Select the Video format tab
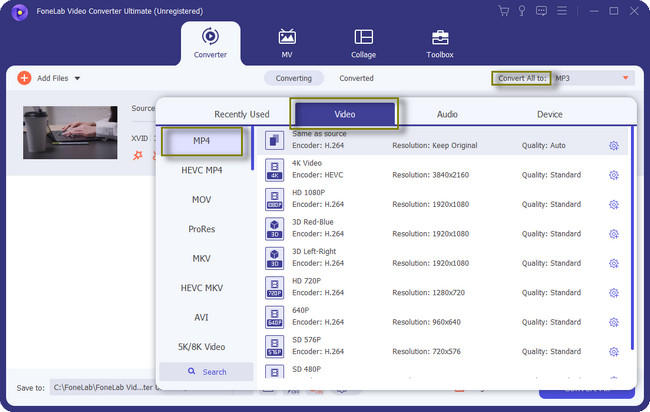The height and width of the screenshot is (412, 650). point(344,114)
